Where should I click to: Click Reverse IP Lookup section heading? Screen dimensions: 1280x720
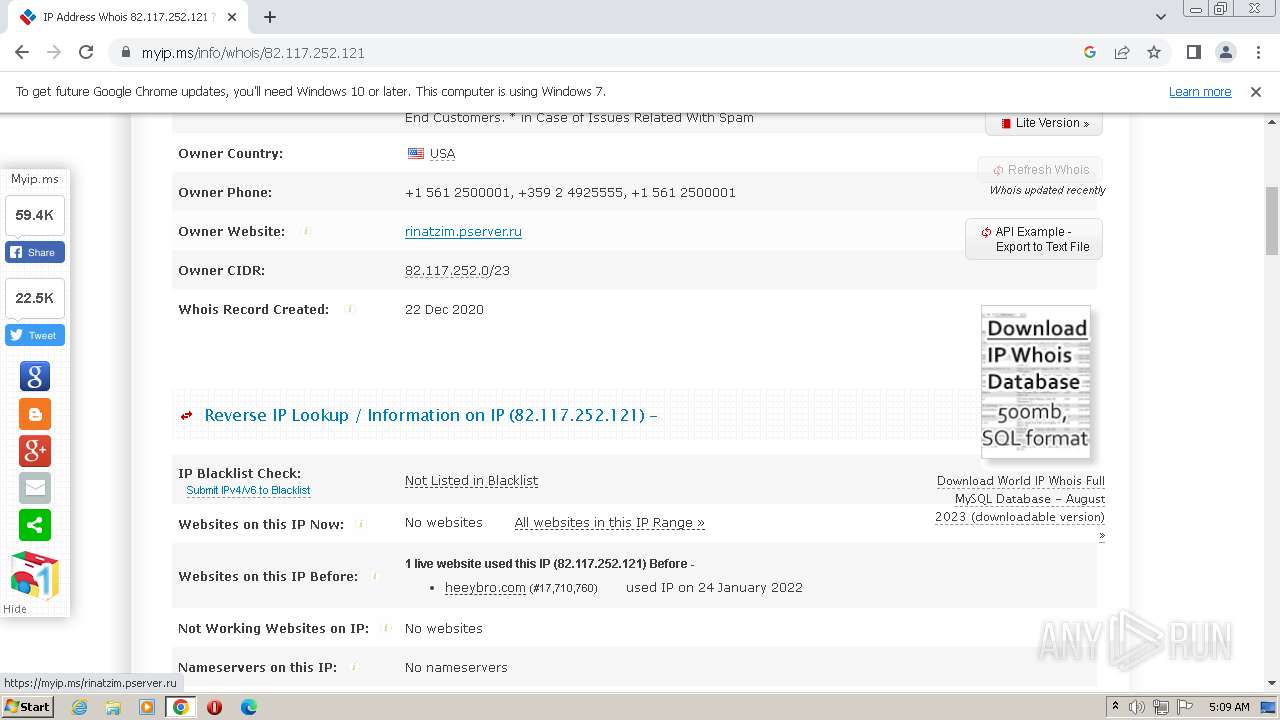(430, 415)
